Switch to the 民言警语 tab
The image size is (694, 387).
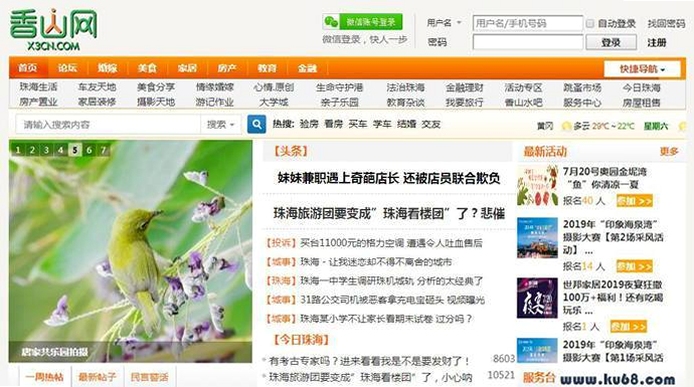pyautogui.click(x=149, y=377)
